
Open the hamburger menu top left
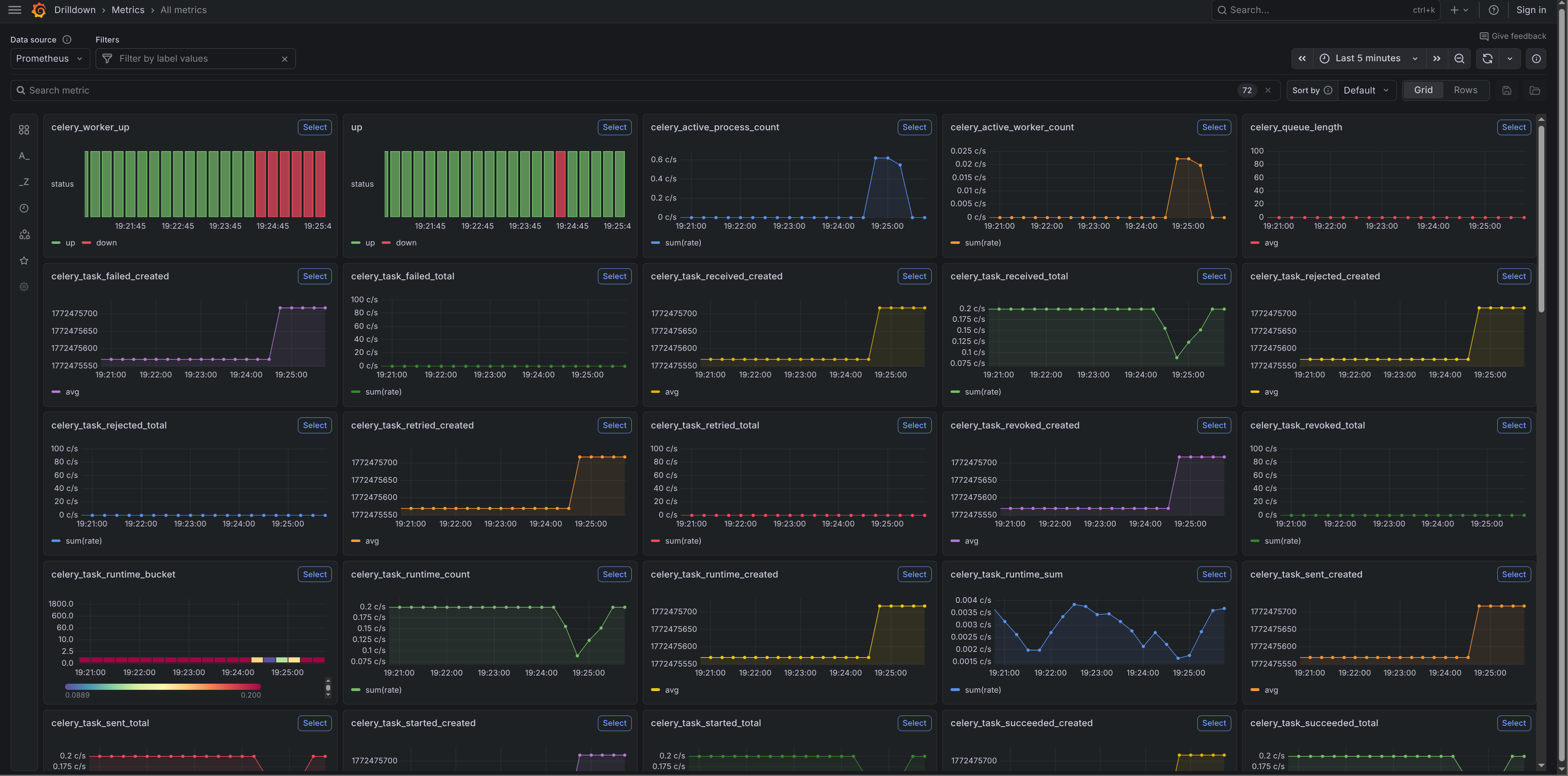coord(15,10)
